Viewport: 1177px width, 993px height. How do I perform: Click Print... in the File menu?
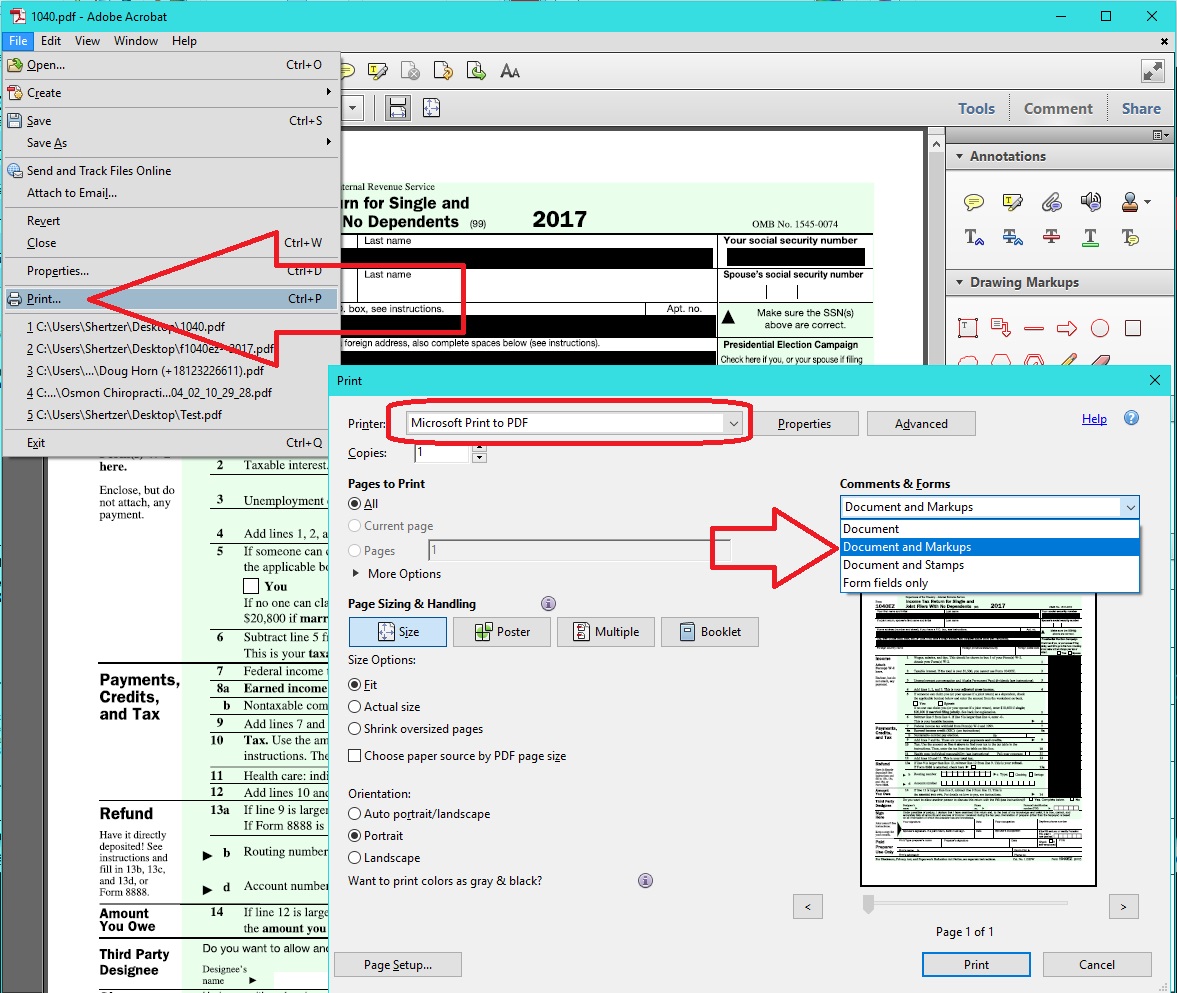pyautogui.click(x=171, y=299)
